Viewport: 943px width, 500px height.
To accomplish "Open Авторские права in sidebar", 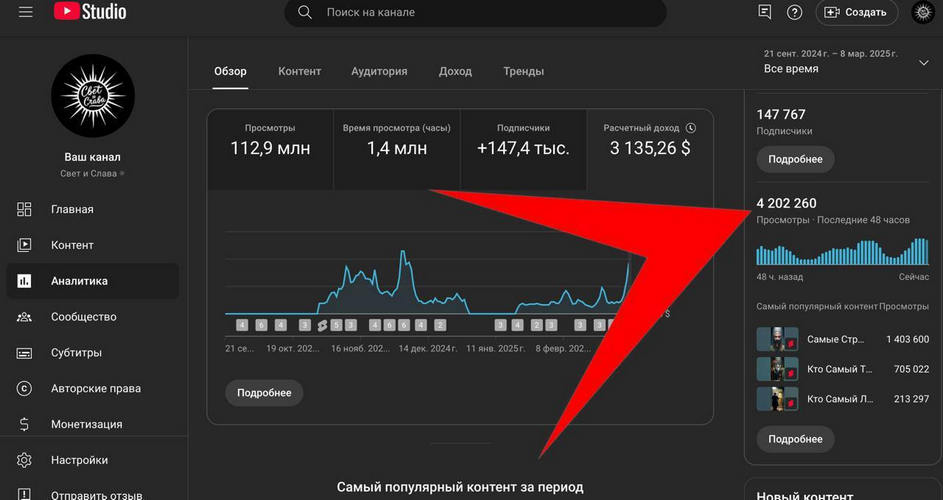I will [95, 389].
